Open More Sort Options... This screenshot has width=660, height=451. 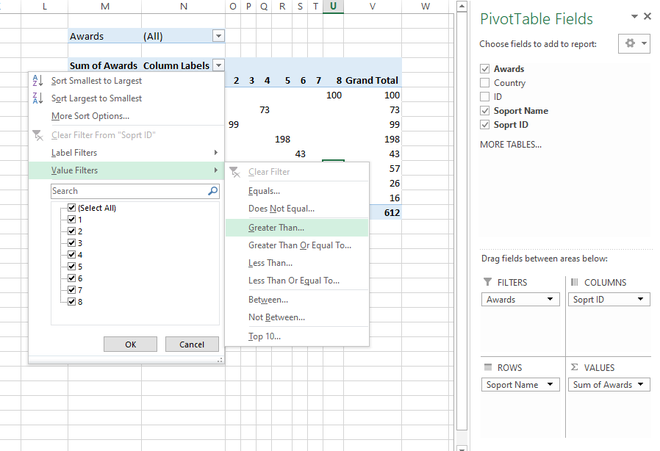point(126,116)
